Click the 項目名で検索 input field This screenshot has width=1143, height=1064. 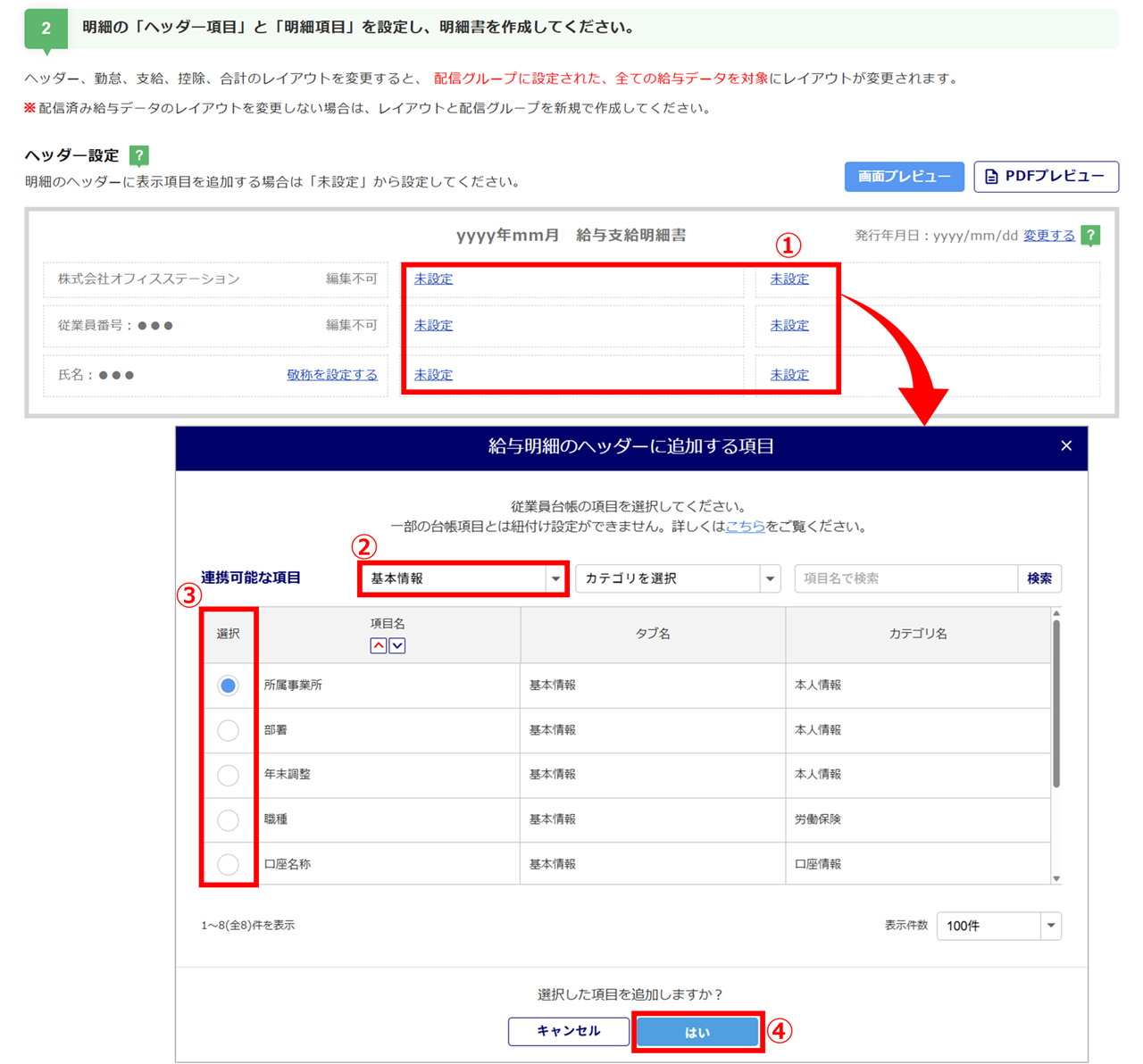(x=905, y=578)
